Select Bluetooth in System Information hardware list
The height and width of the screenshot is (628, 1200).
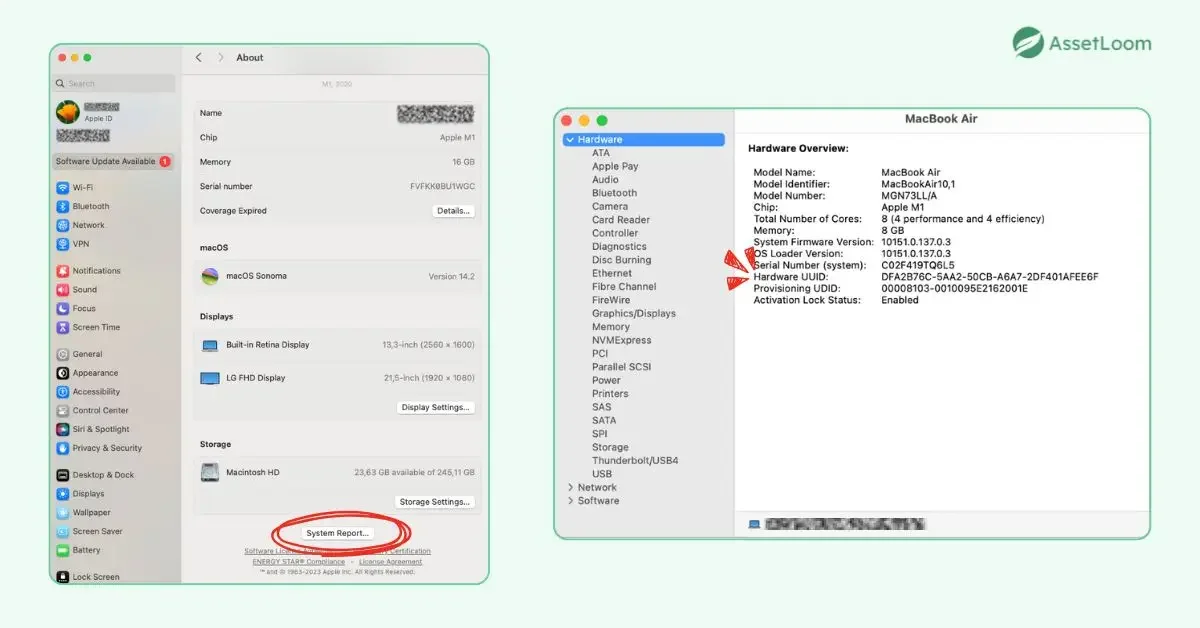point(614,193)
